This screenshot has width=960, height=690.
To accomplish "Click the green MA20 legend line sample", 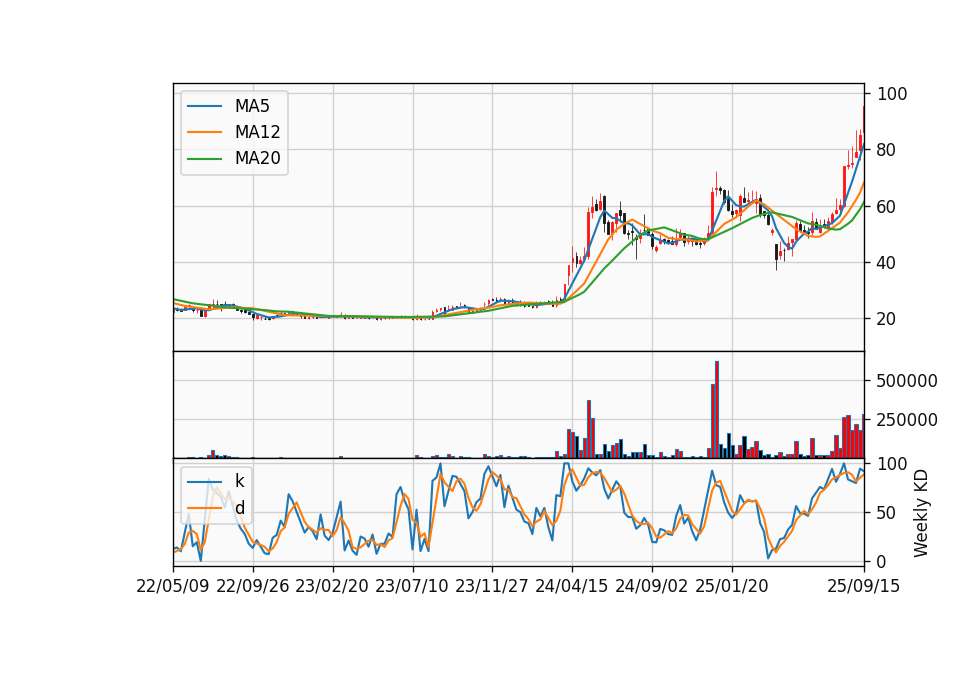I will click(x=204, y=159).
